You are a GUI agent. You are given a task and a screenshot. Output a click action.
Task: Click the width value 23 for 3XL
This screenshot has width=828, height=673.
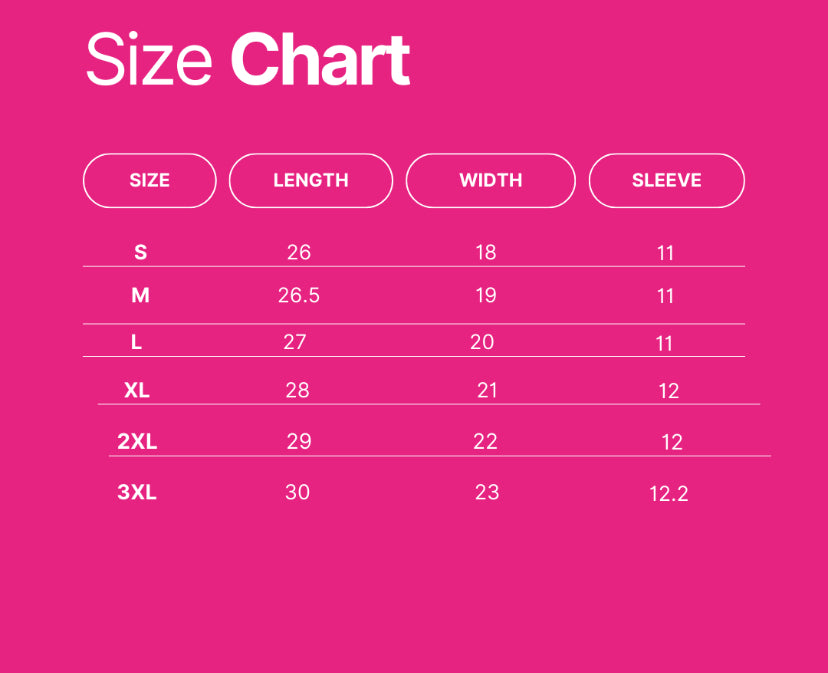[x=487, y=492]
